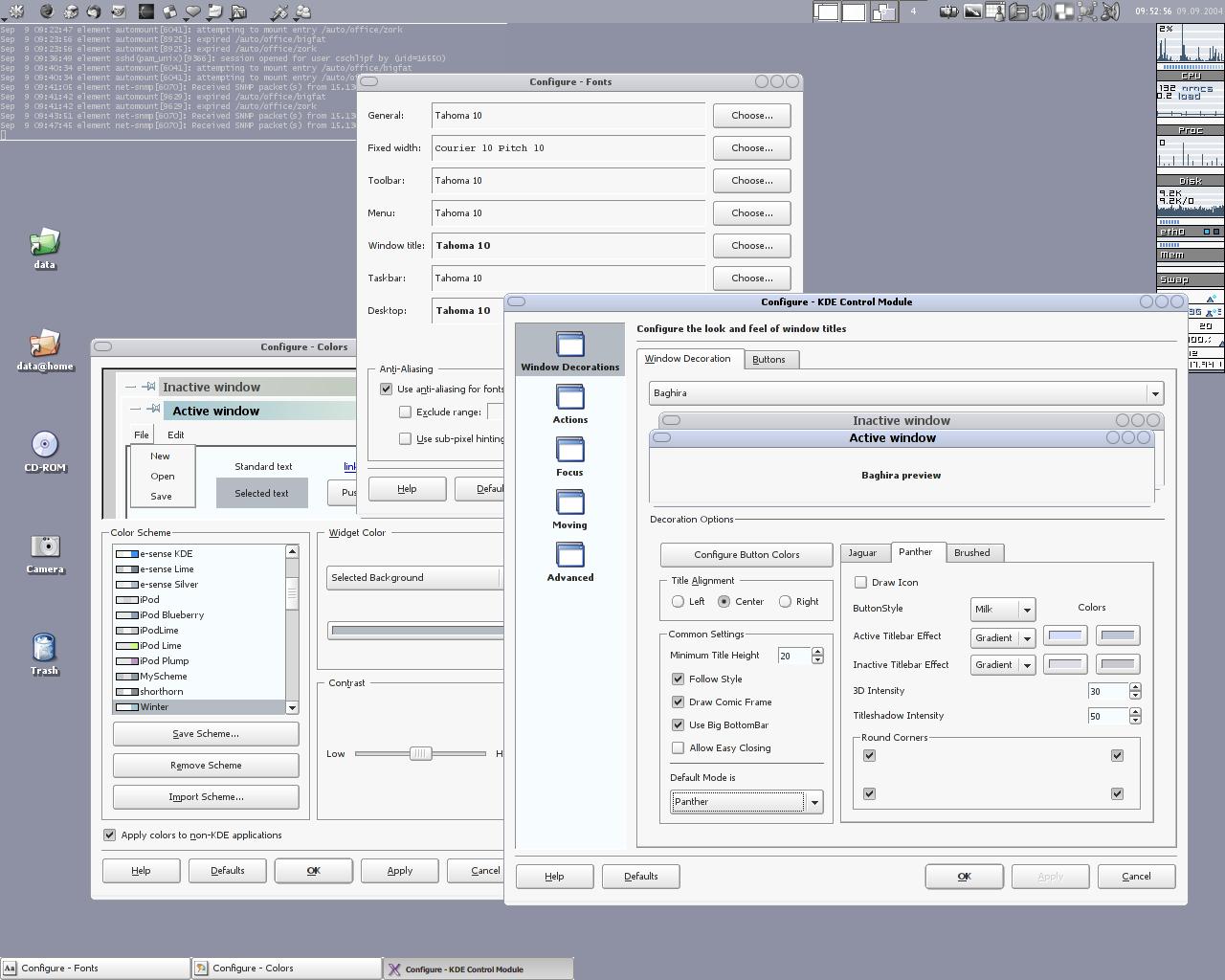
Task: Open Active Titlebar Effect Gradient dropdown
Action: [1002, 637]
